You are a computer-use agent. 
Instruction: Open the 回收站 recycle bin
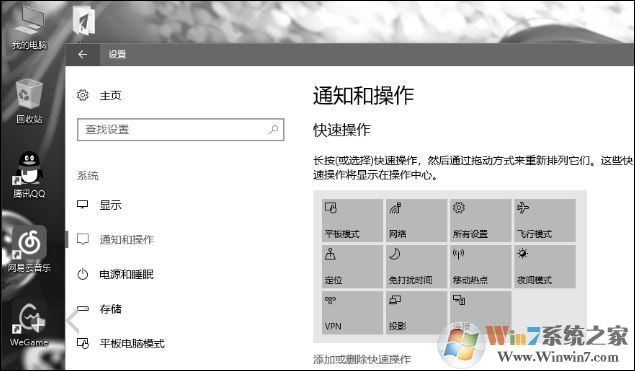point(29,101)
